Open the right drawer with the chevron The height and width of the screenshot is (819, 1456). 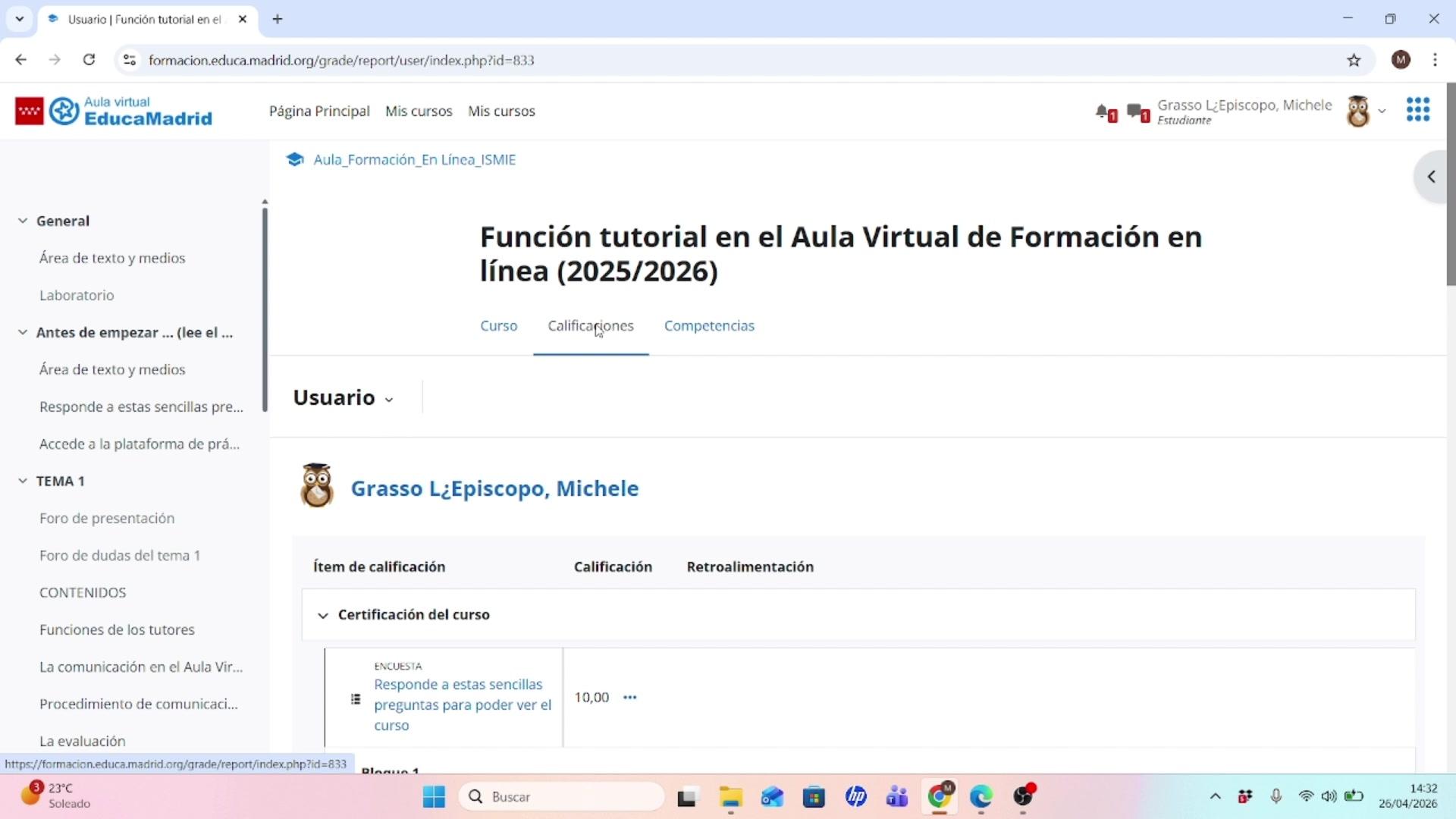pyautogui.click(x=1431, y=177)
